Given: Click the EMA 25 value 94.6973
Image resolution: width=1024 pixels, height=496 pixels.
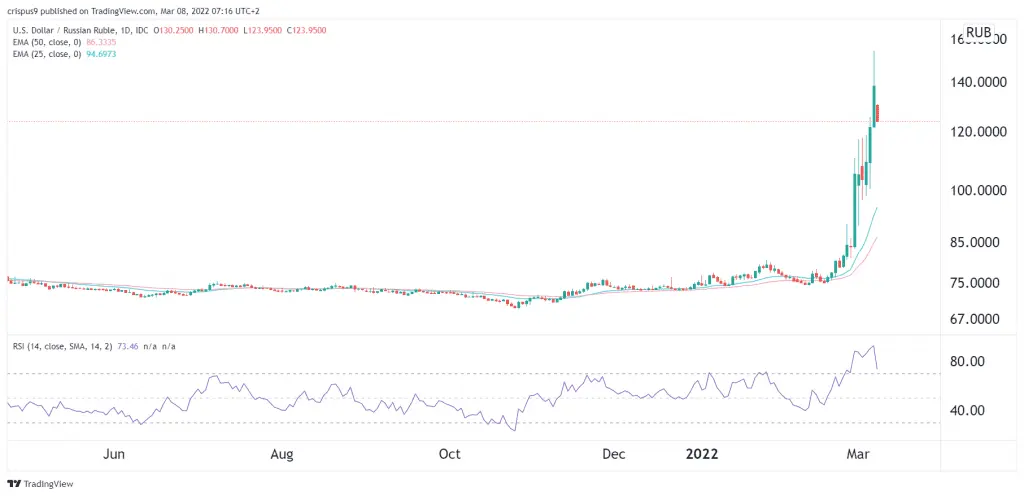Looking at the screenshot, I should pos(101,54).
